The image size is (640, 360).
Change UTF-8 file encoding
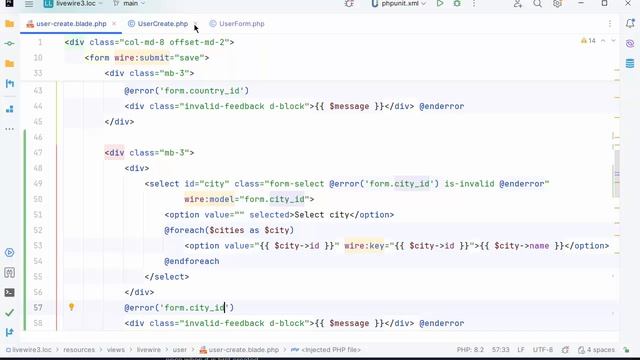(x=542, y=350)
